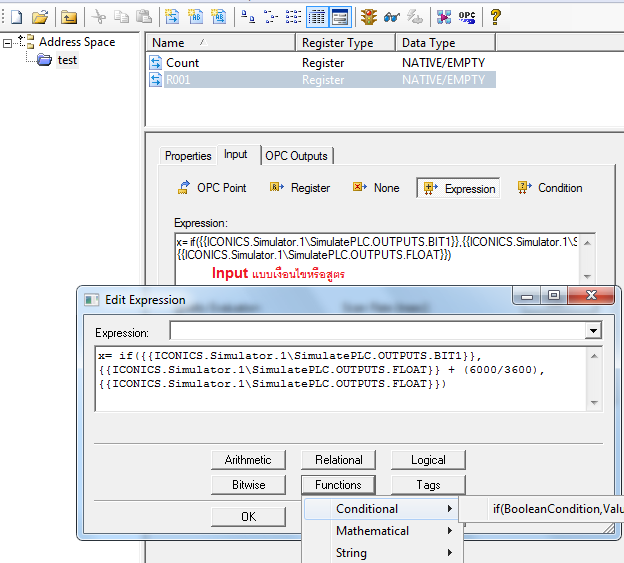The width and height of the screenshot is (624, 563).
Task: Click the third new-item AB arrow icon
Action: [219, 17]
